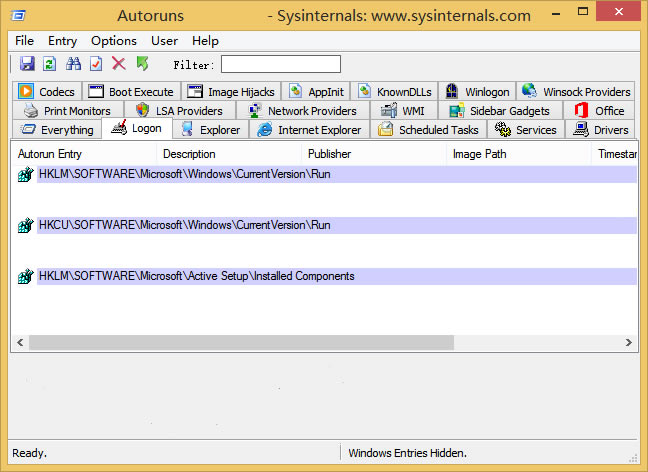Click the horizontal scrollbar right arrow
648x472 pixels.
[628, 342]
